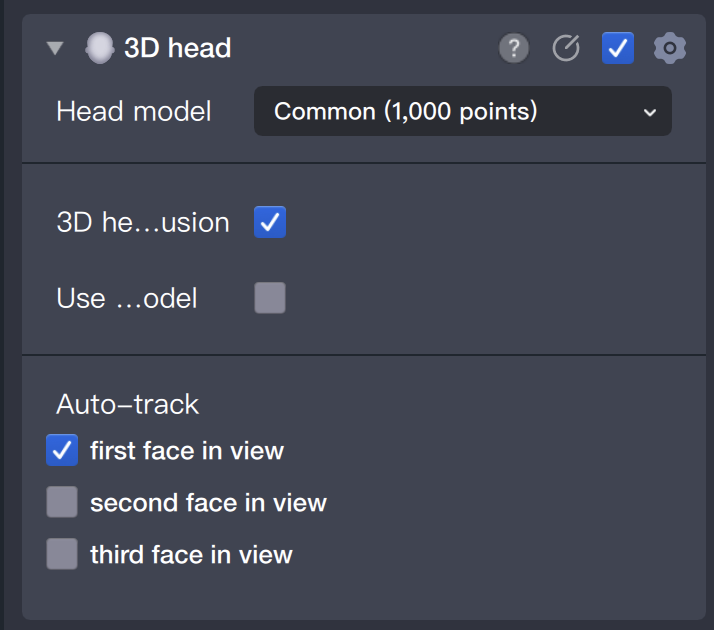
Task: Collapse the 3D head section
Action: (55, 48)
